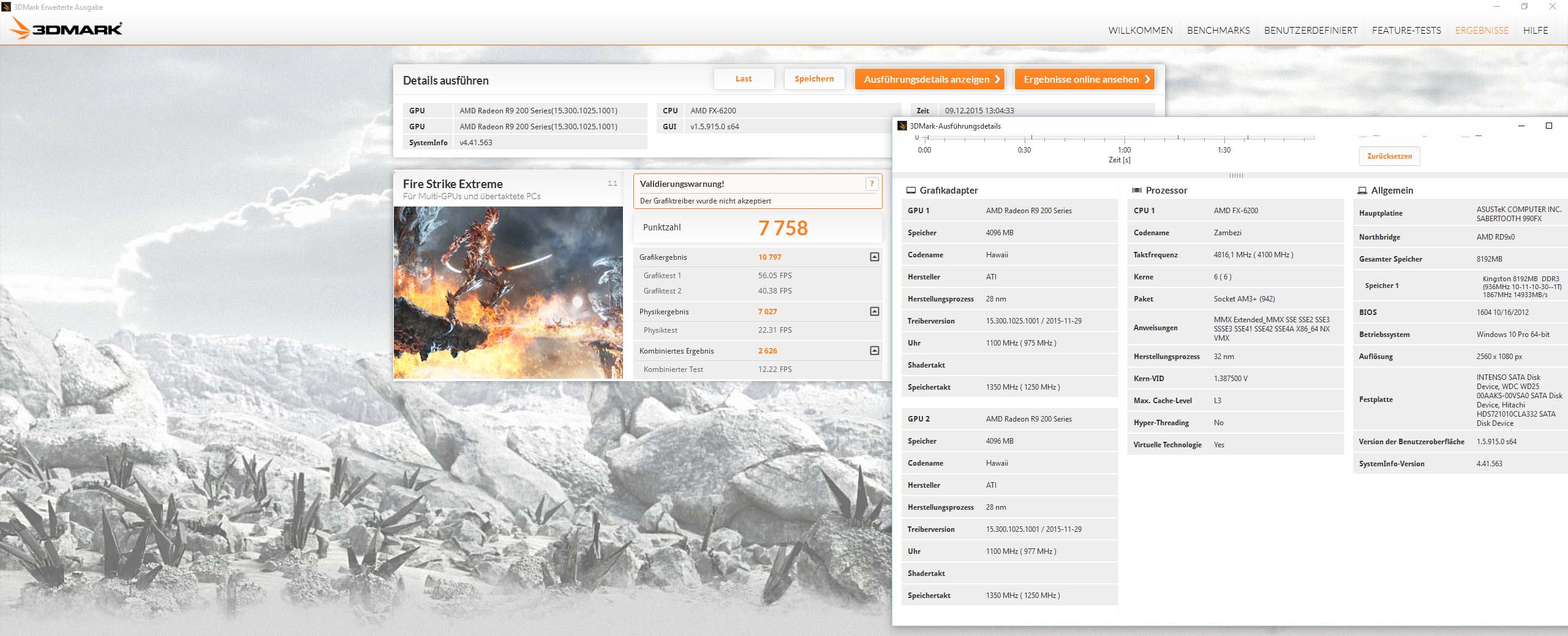Collapse the Physikergebnis section
The height and width of the screenshot is (636, 1568).
pyautogui.click(x=875, y=311)
